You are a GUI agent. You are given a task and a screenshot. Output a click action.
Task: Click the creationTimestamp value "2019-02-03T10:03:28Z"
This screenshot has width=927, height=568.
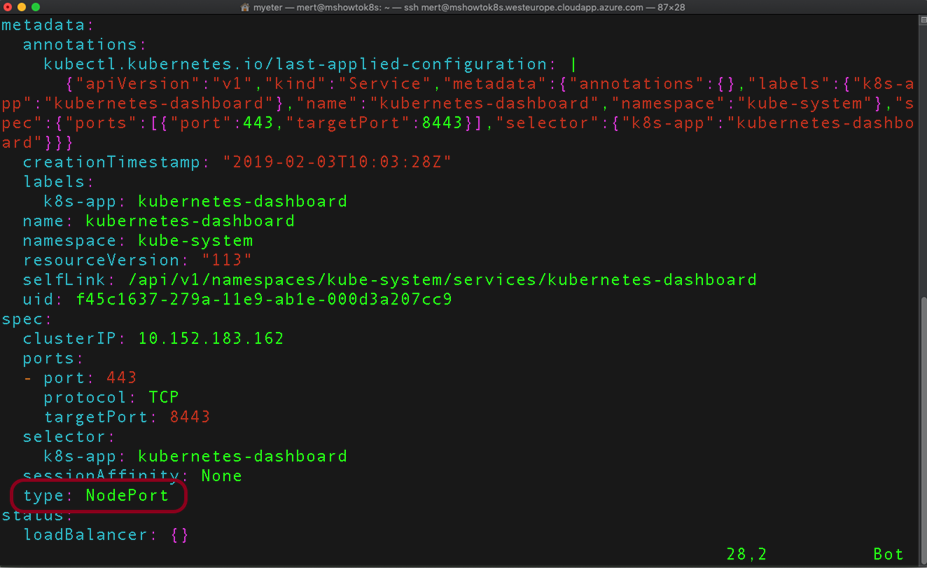tap(337, 162)
